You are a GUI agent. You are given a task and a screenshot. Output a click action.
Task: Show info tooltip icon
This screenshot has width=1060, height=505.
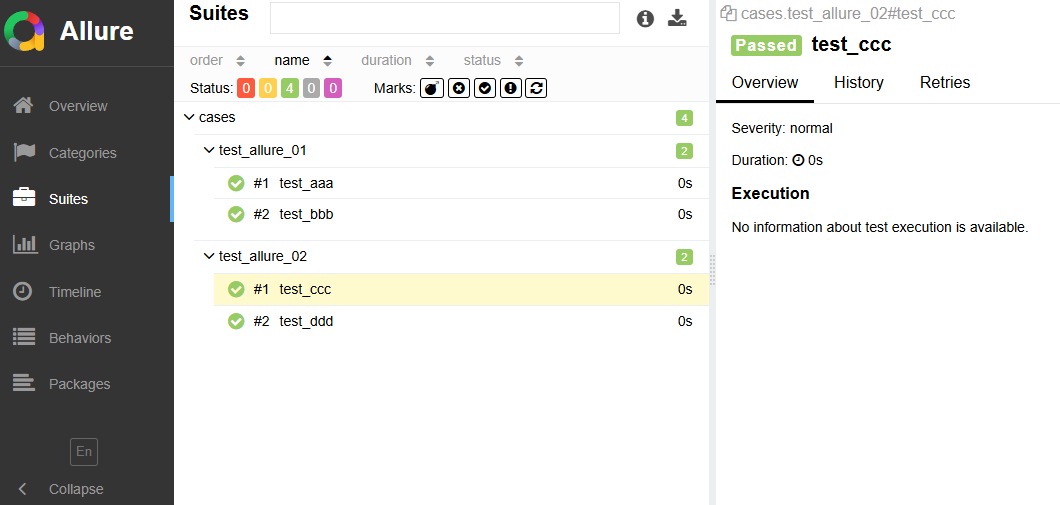click(646, 19)
